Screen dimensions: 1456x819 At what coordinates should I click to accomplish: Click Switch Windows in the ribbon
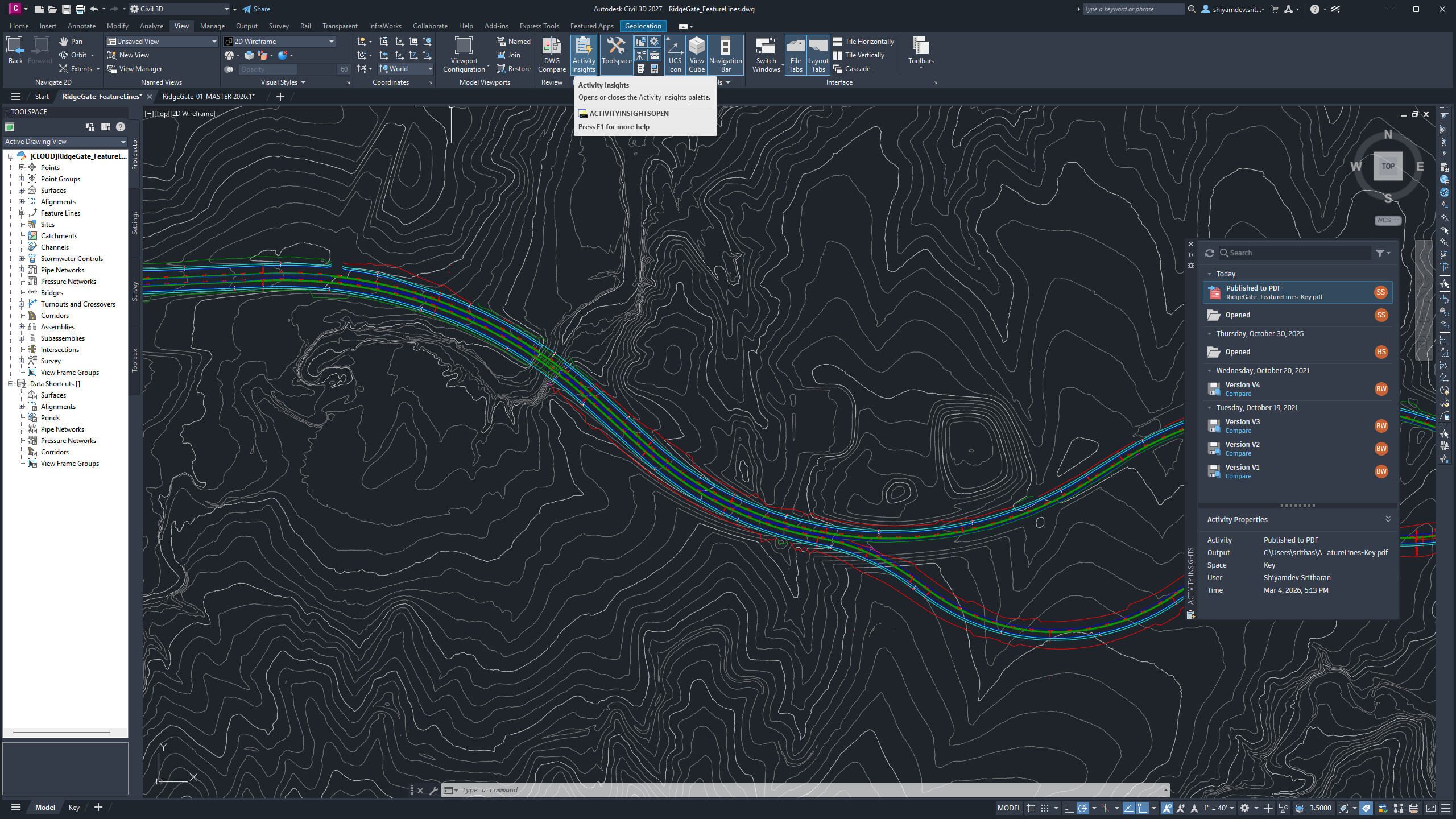[766, 55]
